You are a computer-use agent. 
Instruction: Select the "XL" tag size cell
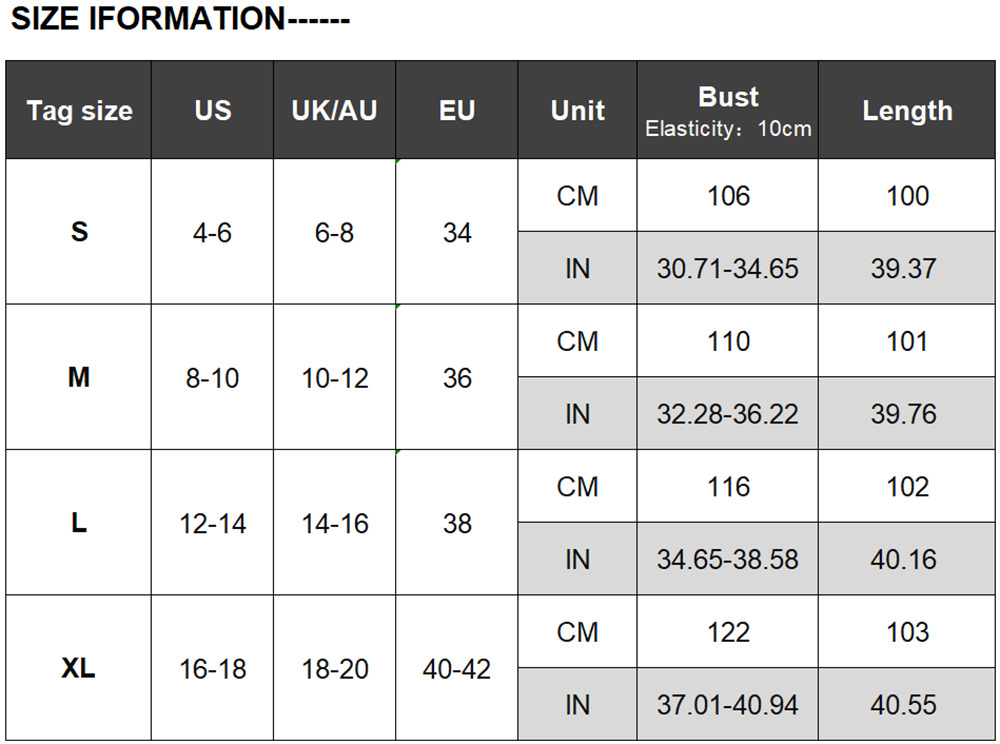click(79, 668)
